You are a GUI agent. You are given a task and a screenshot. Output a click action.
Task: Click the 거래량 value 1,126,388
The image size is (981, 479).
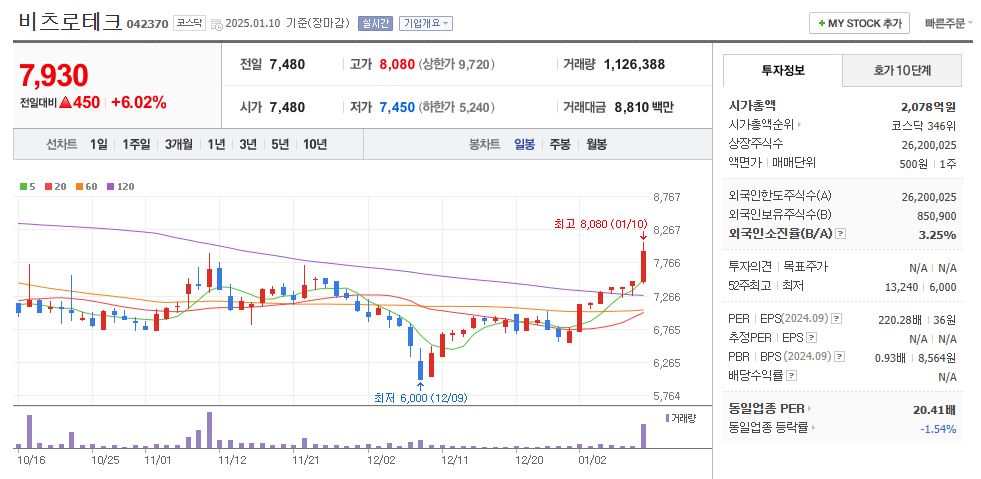pos(634,64)
